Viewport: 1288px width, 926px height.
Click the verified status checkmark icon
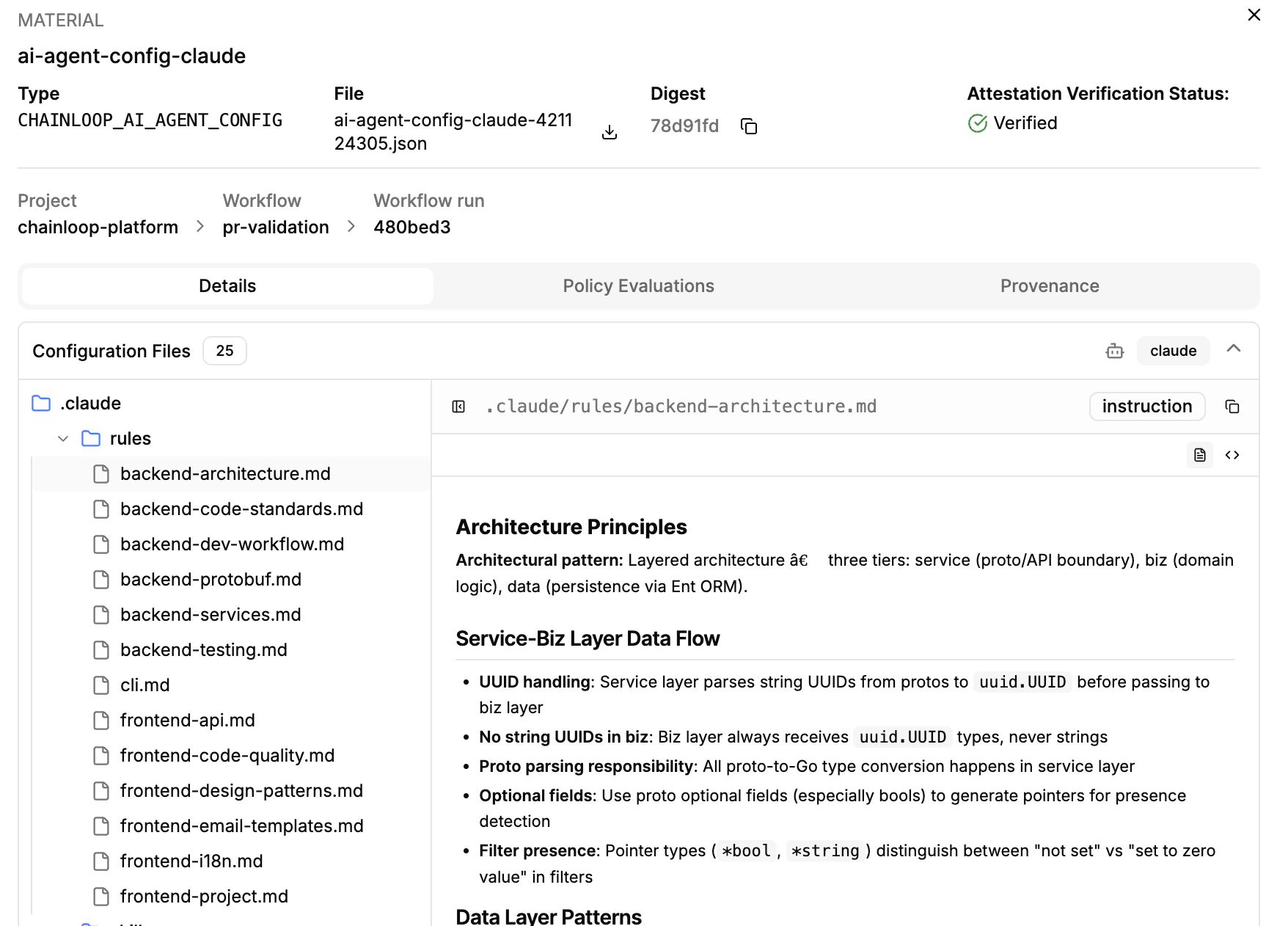tap(977, 123)
